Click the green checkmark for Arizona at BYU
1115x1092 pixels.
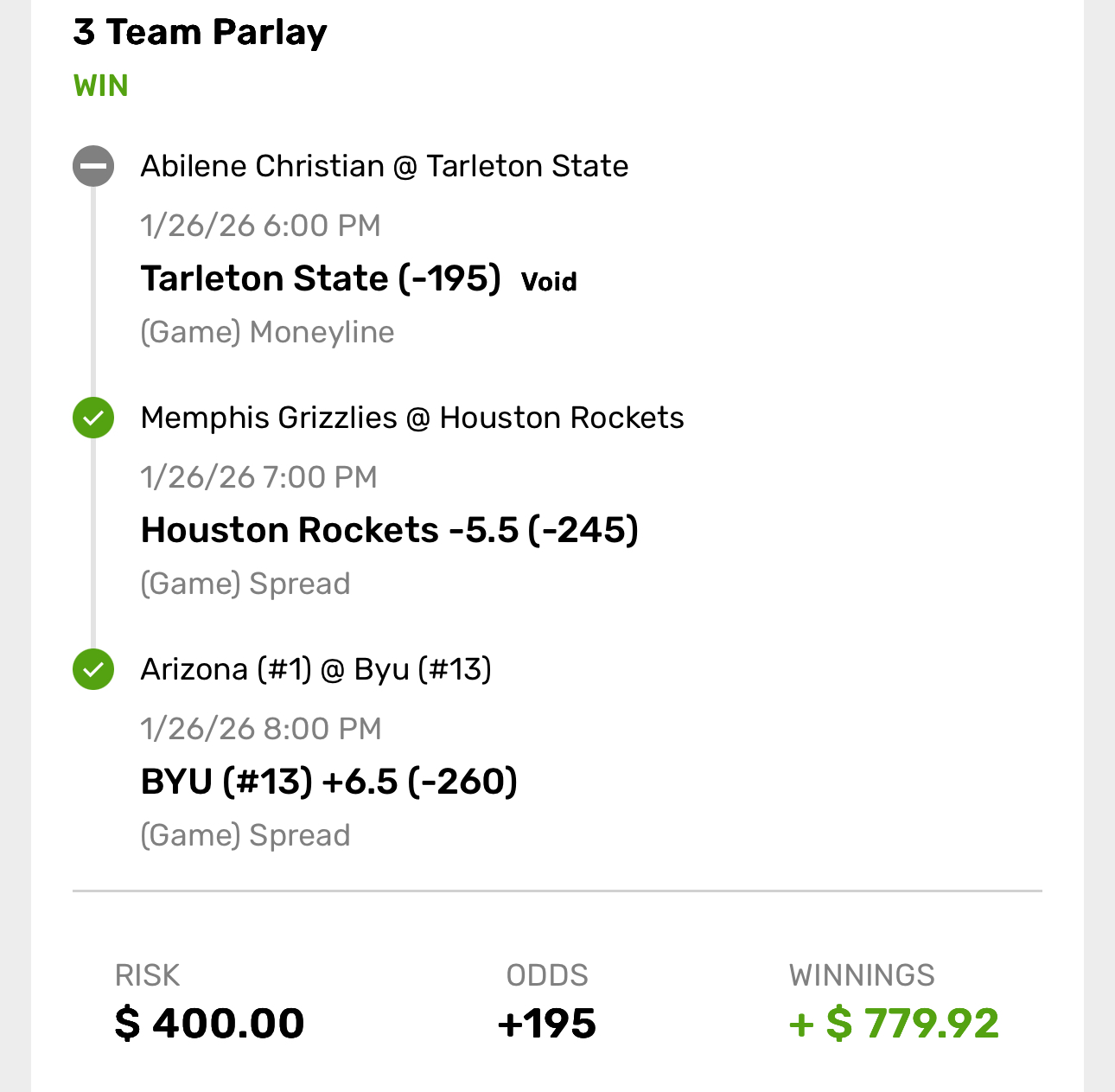tap(93, 669)
